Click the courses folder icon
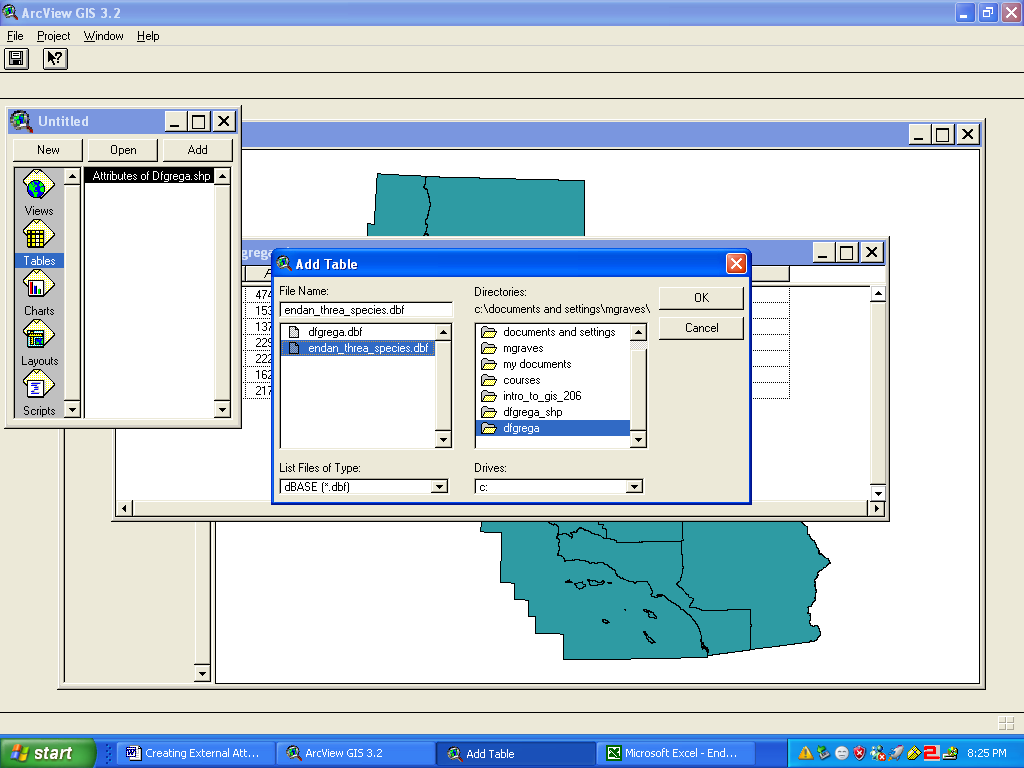 (488, 380)
